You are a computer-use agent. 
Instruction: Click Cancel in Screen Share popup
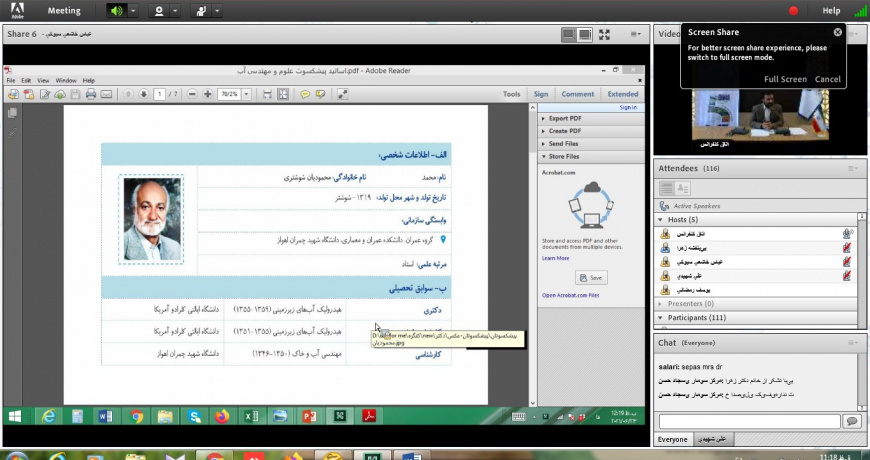tap(827, 79)
